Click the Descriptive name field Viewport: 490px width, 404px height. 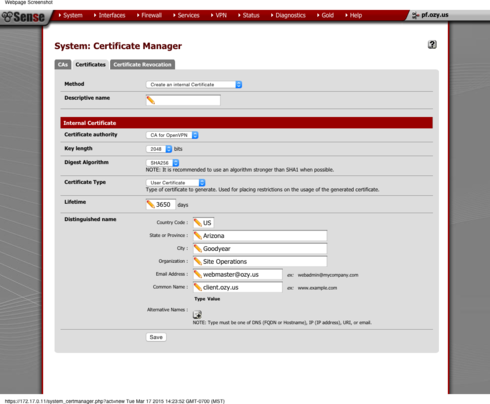[x=183, y=100]
